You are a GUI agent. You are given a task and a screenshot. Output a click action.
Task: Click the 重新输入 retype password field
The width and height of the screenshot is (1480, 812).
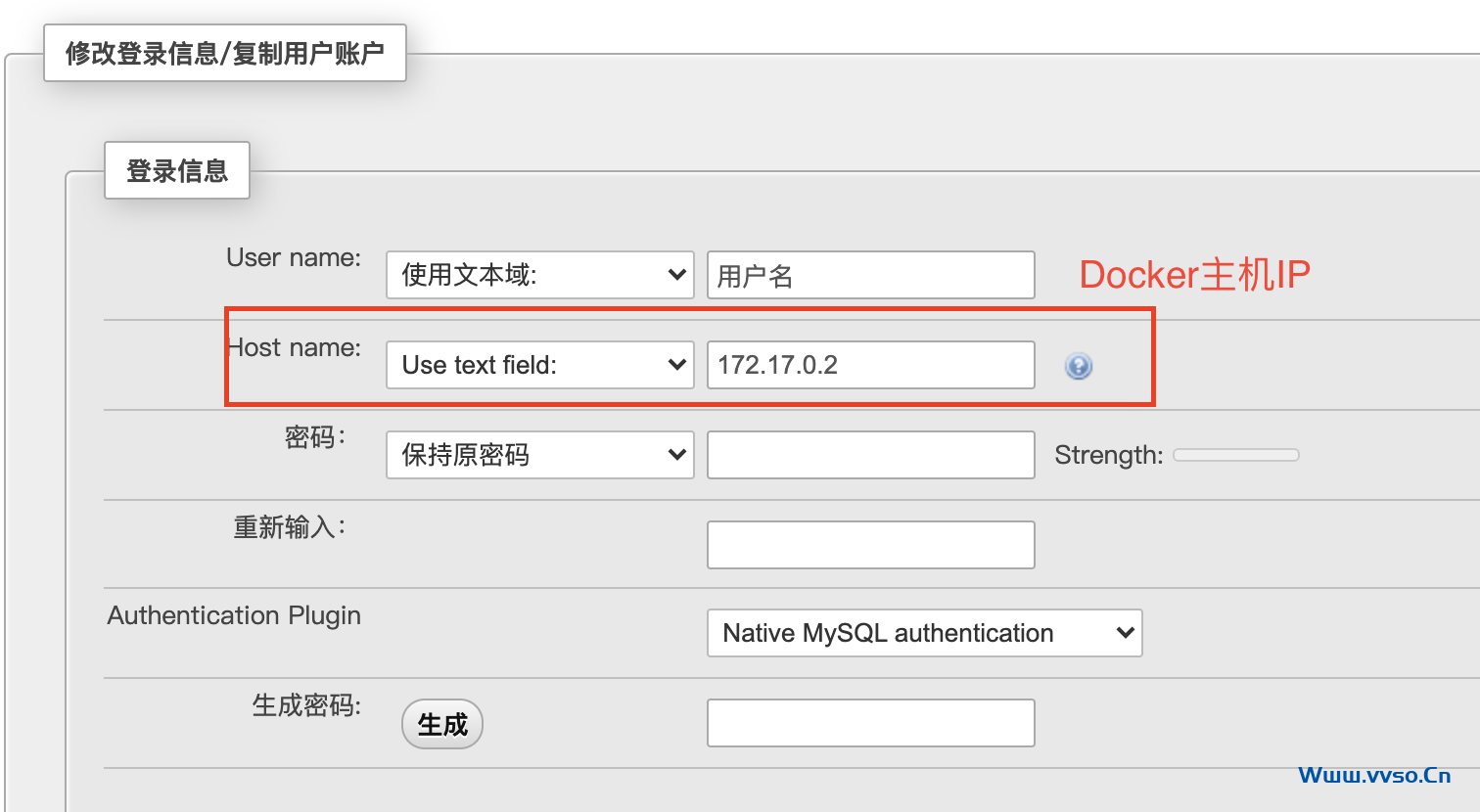(x=871, y=545)
